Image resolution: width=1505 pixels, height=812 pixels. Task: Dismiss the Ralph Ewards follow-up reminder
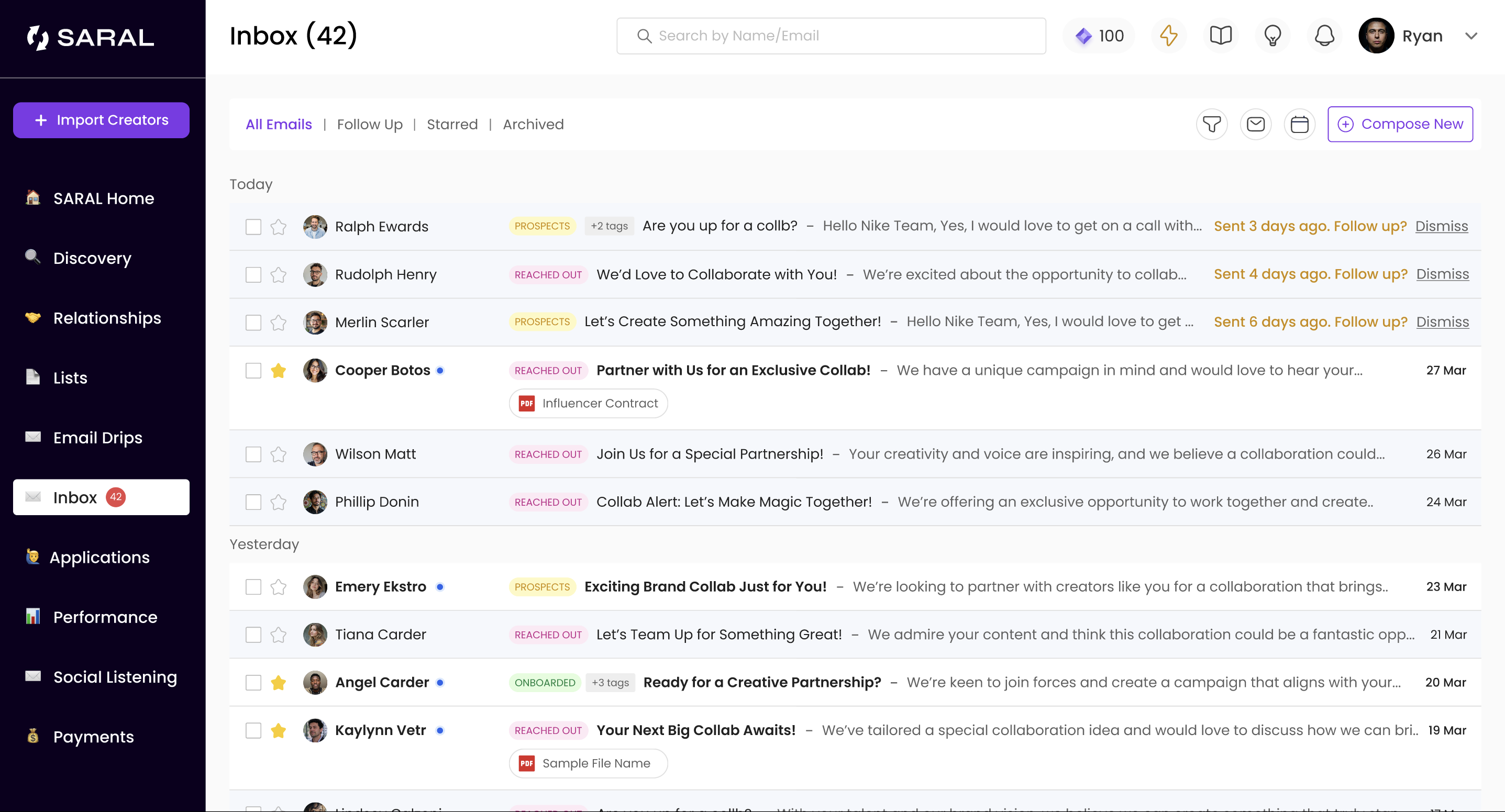(1441, 226)
